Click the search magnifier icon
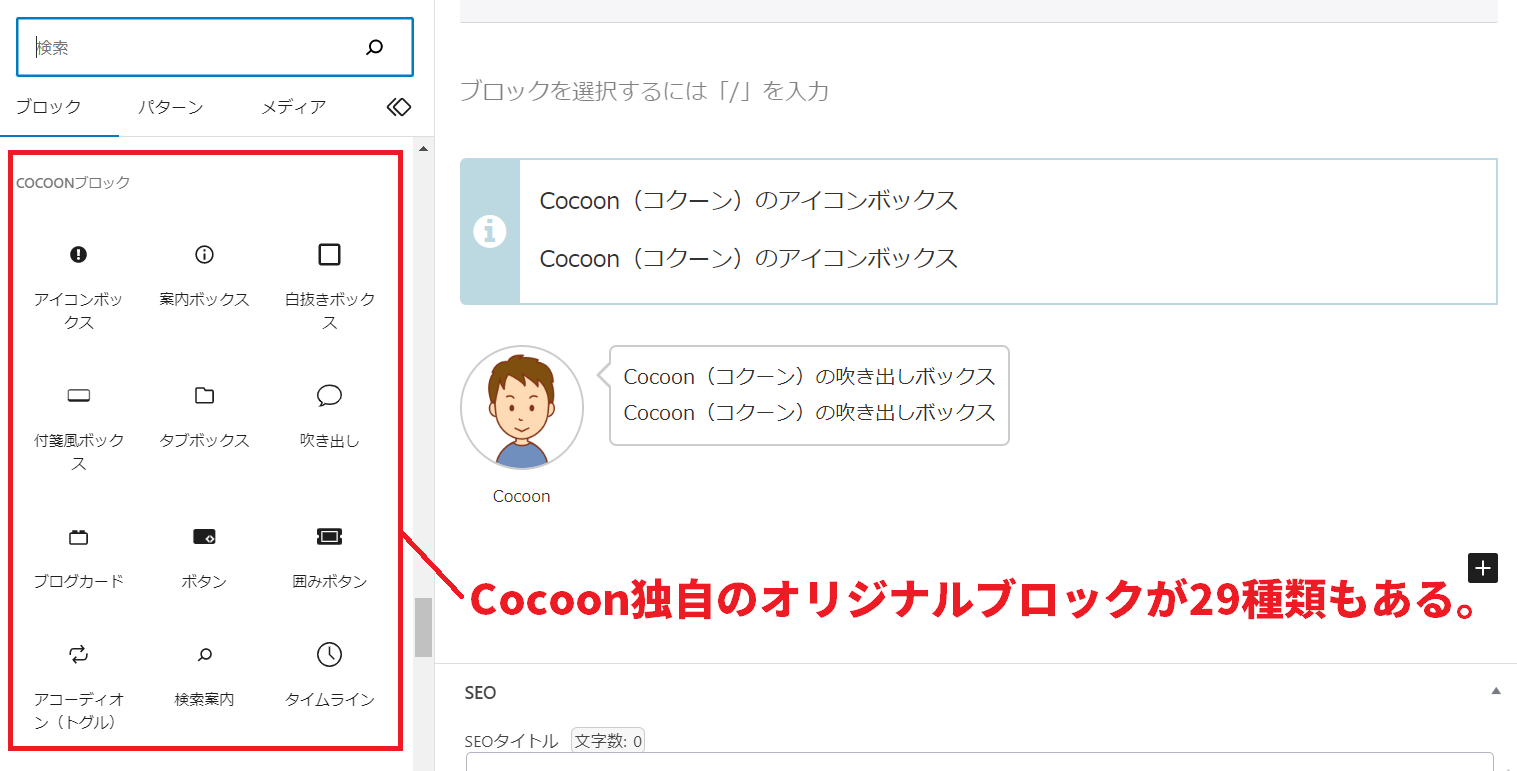This screenshot has height=771, width=1517. pos(375,47)
